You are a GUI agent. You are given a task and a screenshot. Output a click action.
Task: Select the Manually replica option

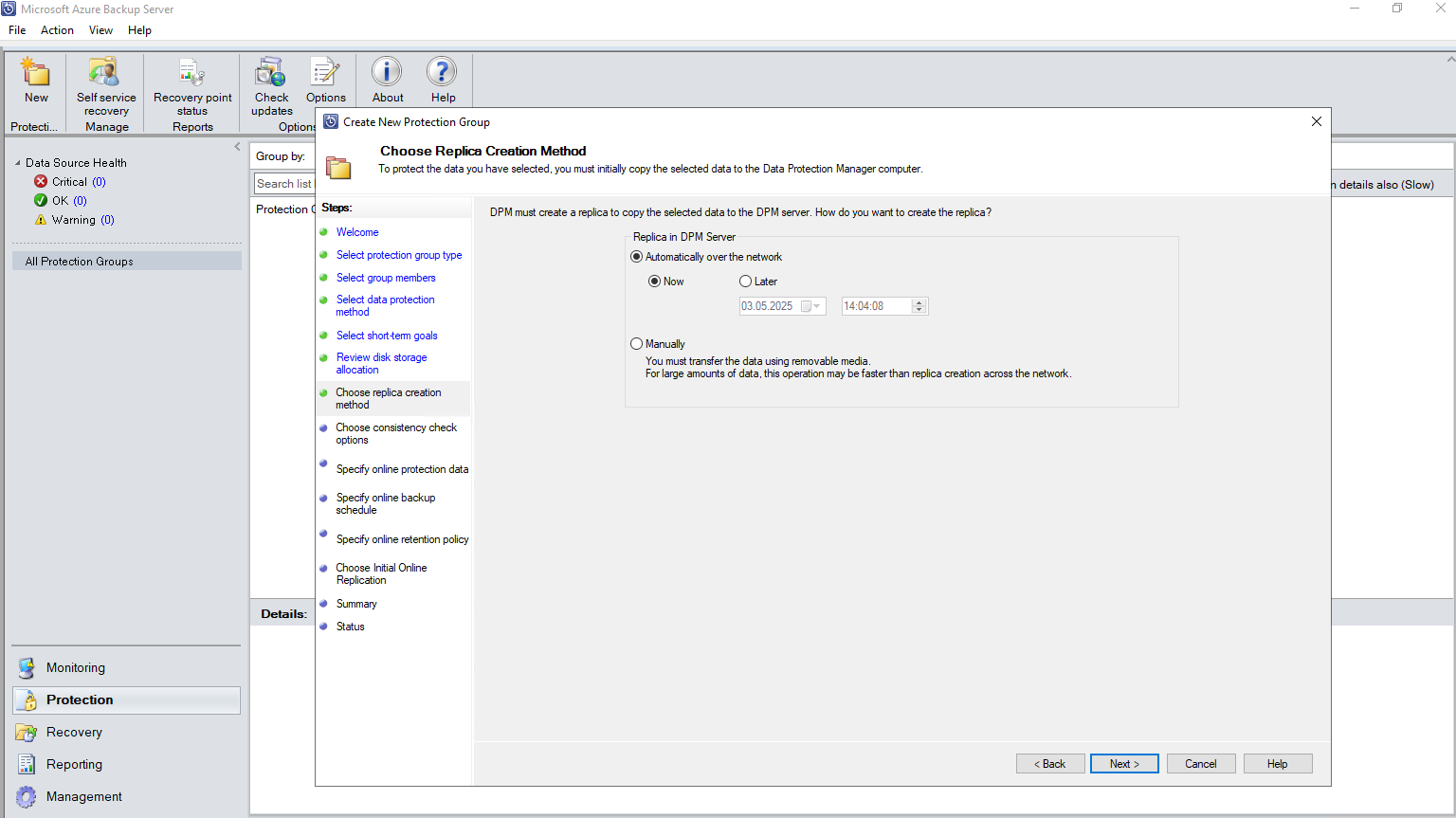pyautogui.click(x=637, y=344)
